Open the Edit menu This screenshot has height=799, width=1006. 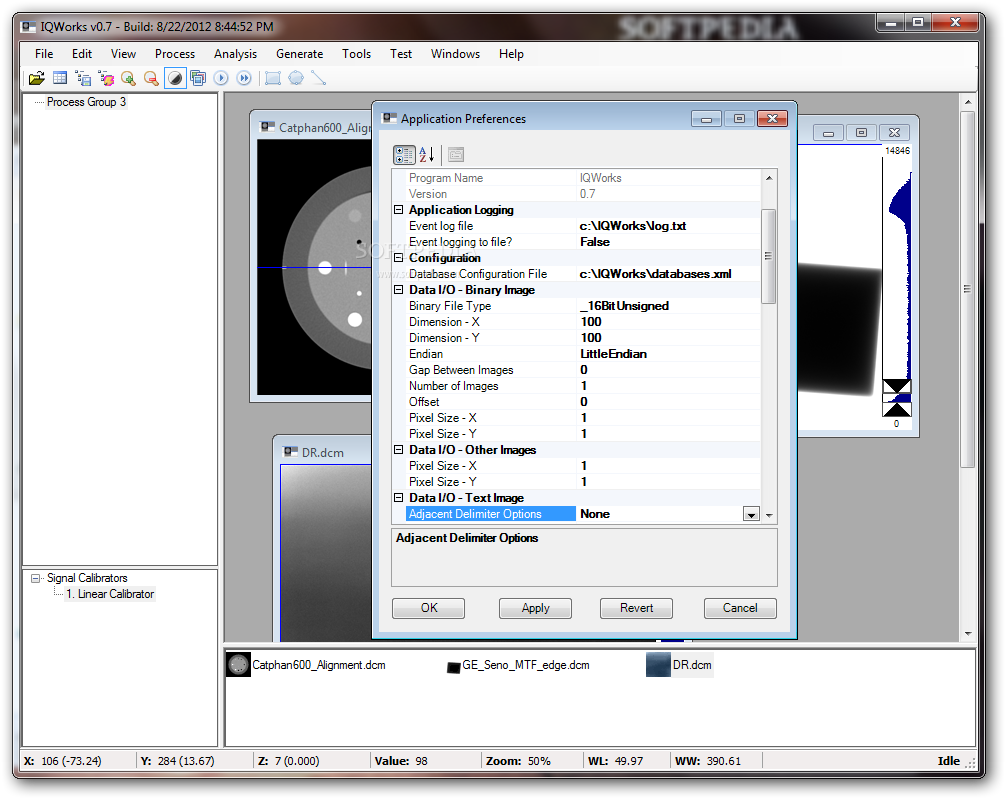point(81,54)
